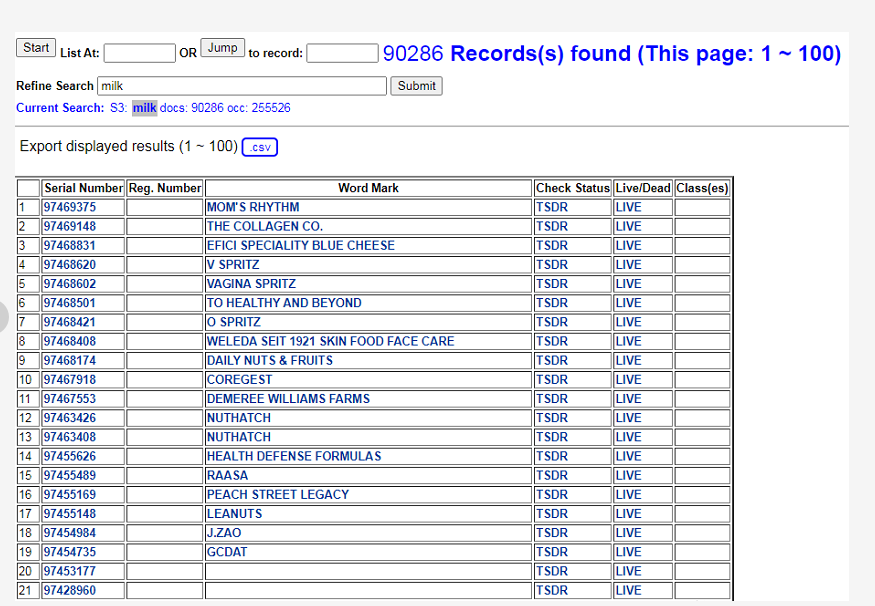
Task: Export displayed results as .csv
Action: (x=259, y=147)
